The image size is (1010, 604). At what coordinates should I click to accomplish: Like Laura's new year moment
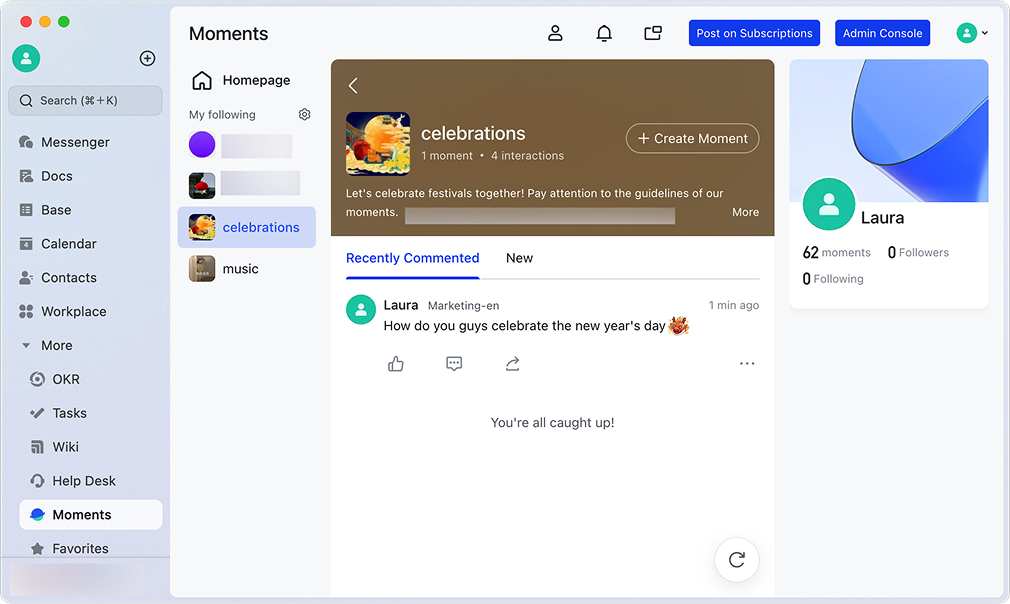pos(396,364)
